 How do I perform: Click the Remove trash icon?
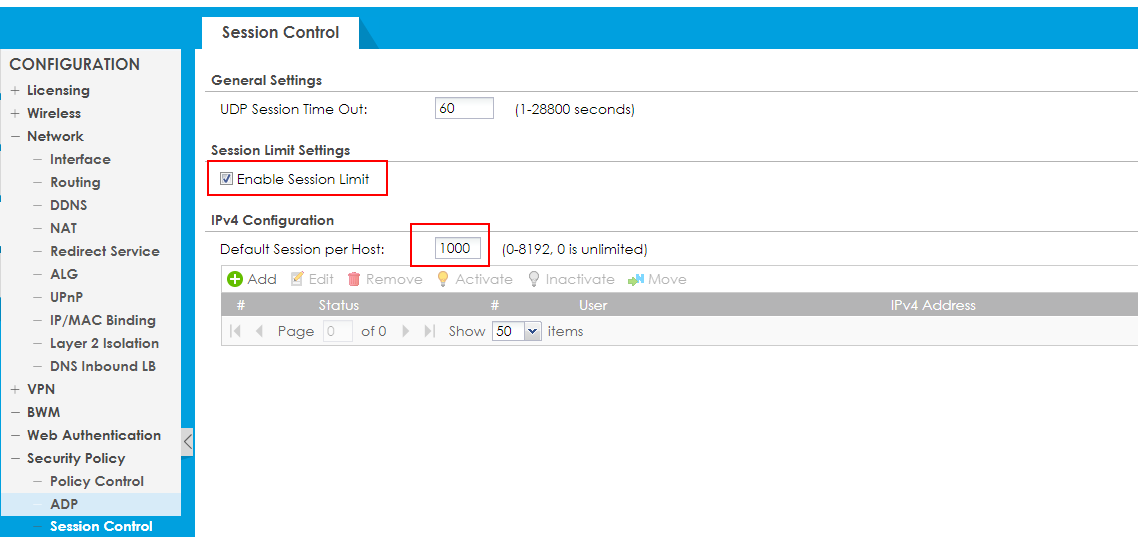[x=354, y=280]
